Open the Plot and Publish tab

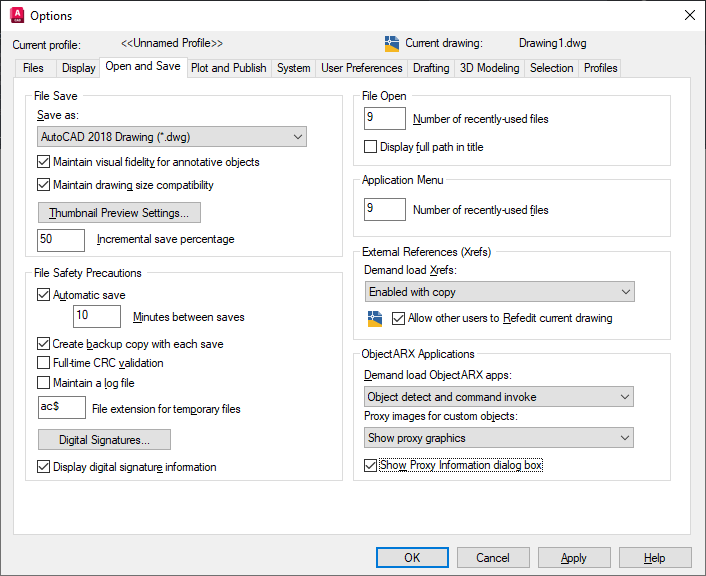(229, 68)
